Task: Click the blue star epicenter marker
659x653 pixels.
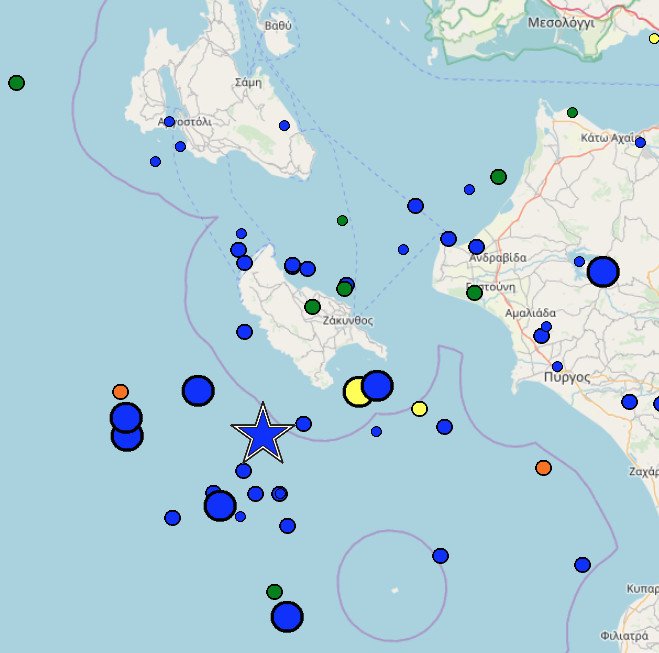Action: coord(262,435)
